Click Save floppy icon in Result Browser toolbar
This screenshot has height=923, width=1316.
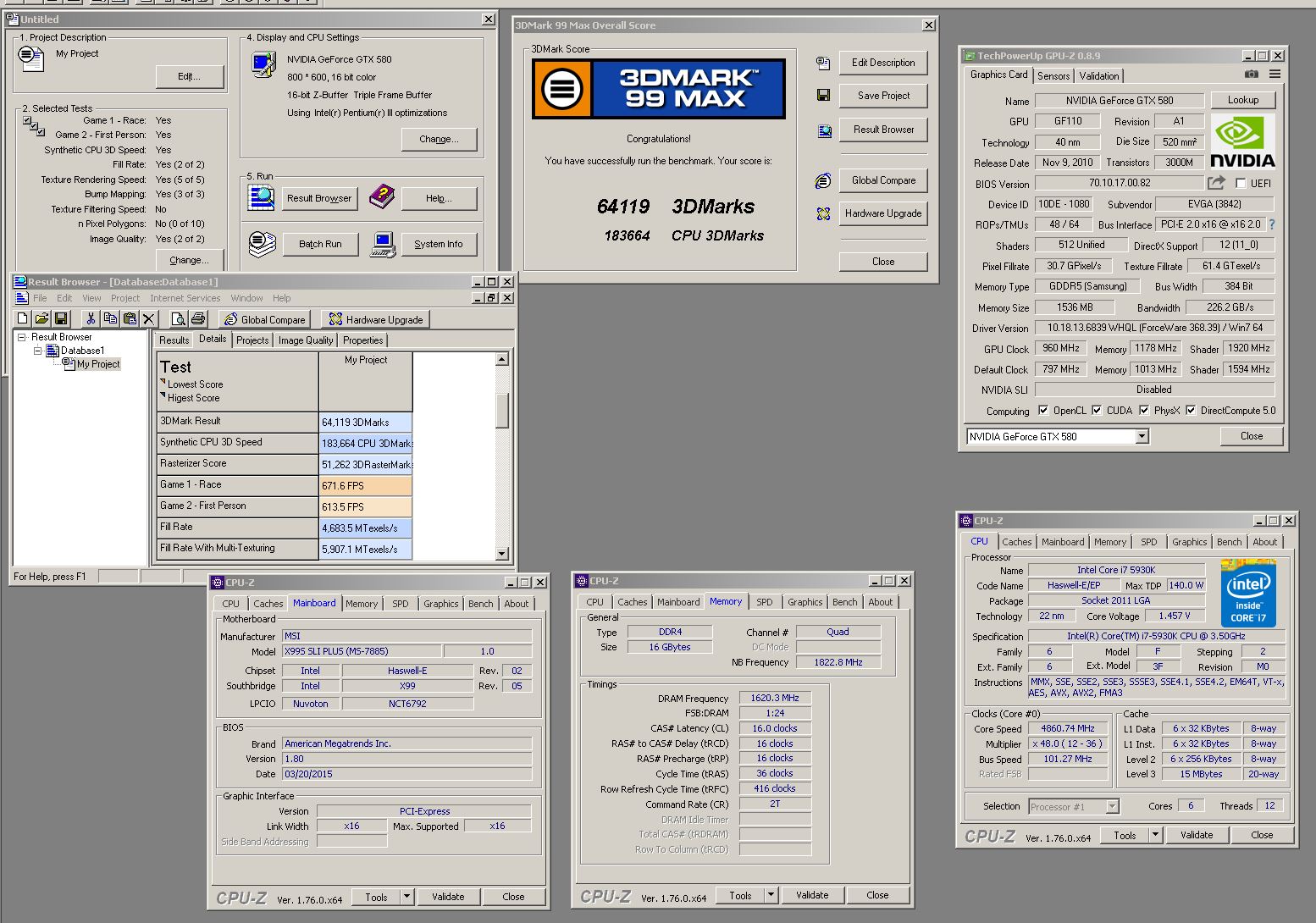coord(61,319)
